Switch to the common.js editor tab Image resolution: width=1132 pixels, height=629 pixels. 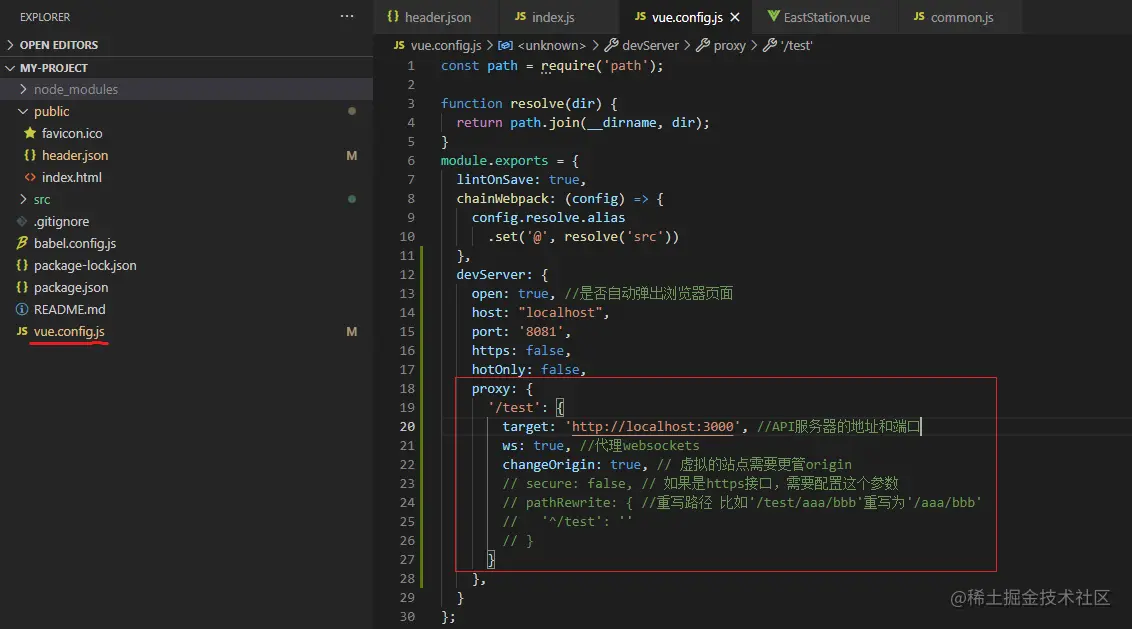[x=962, y=17]
